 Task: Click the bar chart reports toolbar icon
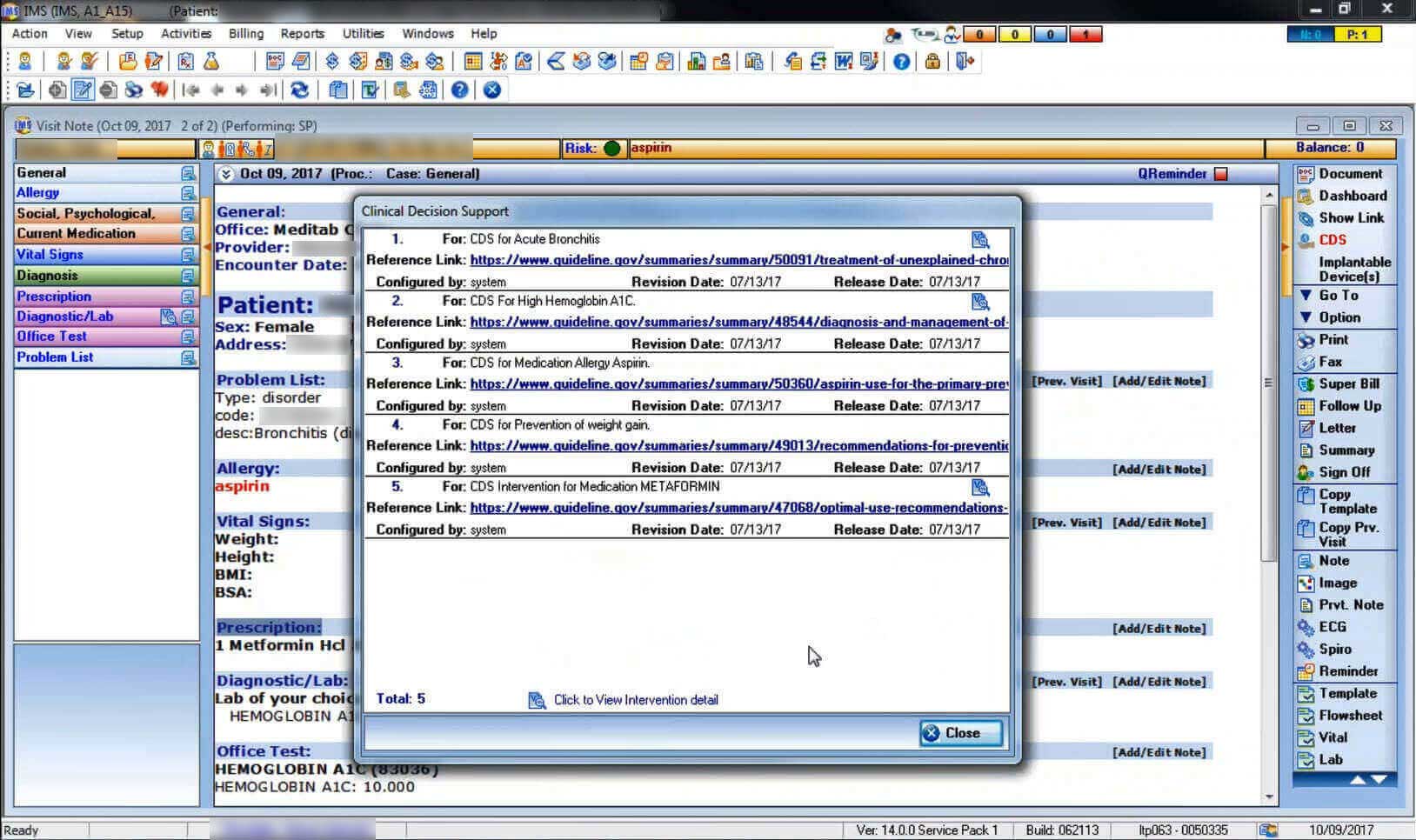click(x=697, y=61)
